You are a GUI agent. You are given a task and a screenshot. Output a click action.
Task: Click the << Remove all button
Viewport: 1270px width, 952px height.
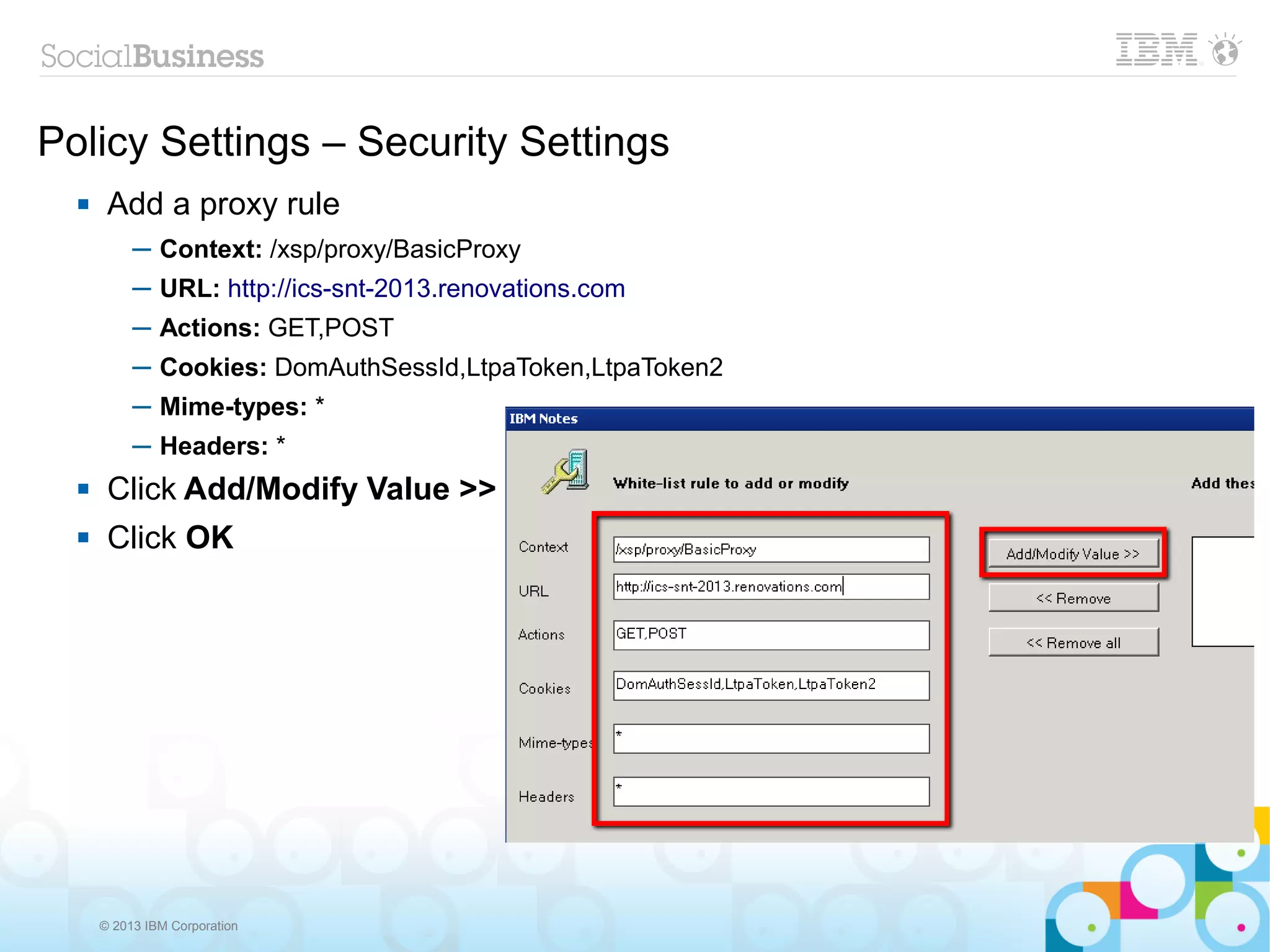click(x=1073, y=643)
